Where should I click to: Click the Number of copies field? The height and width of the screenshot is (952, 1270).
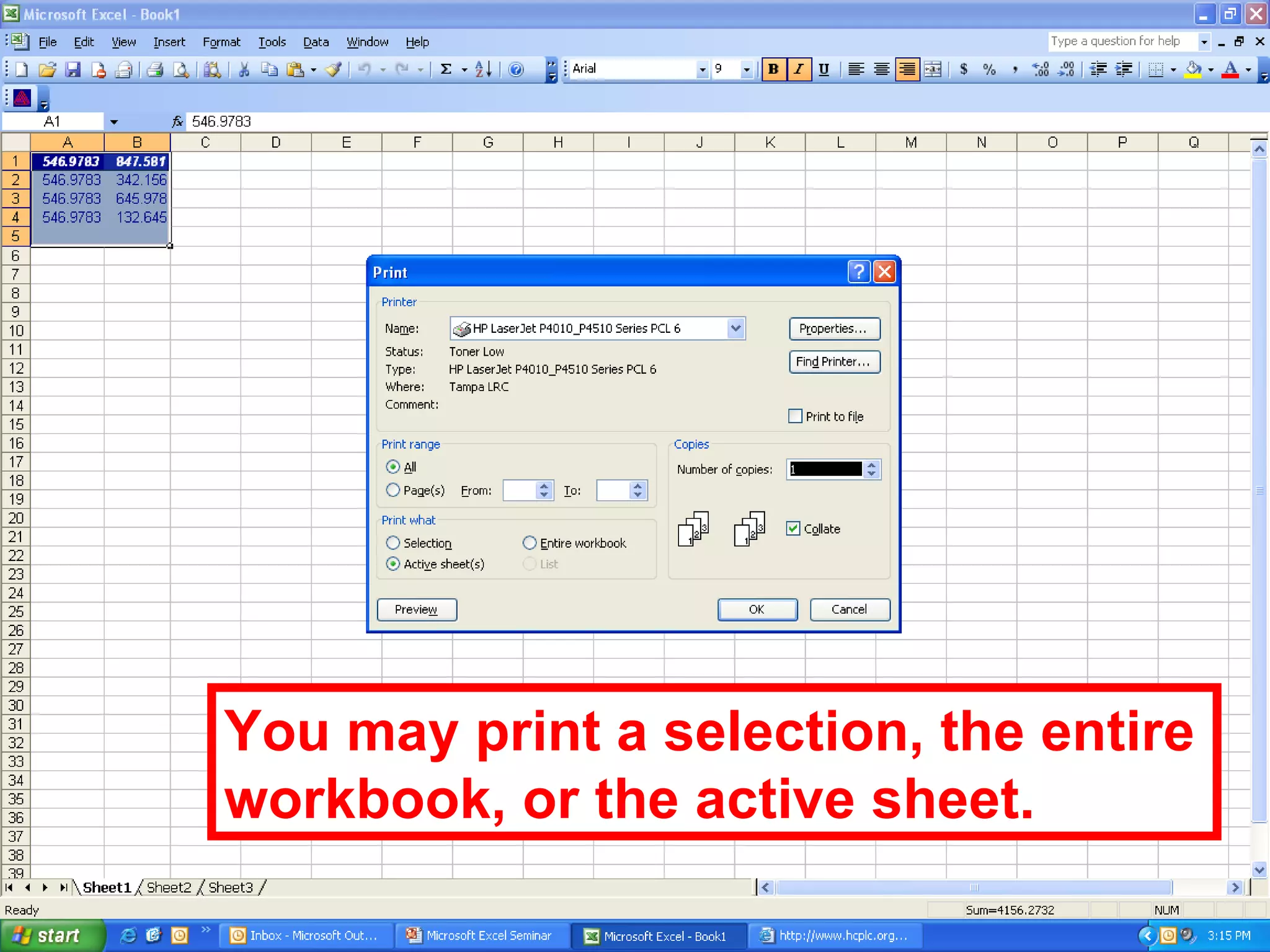coord(825,469)
